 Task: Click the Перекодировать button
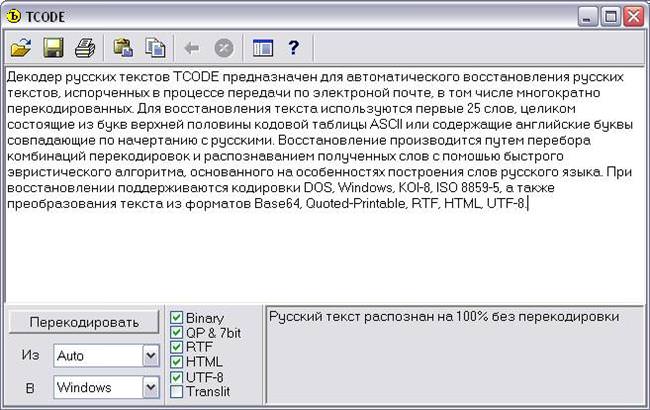tap(84, 322)
